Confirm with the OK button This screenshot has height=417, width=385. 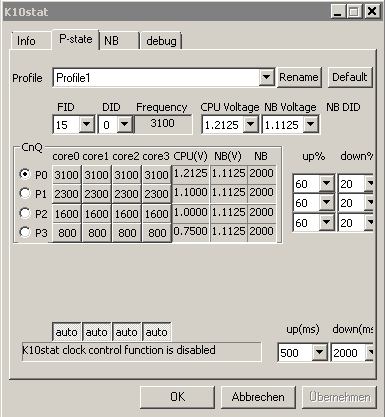(177, 397)
